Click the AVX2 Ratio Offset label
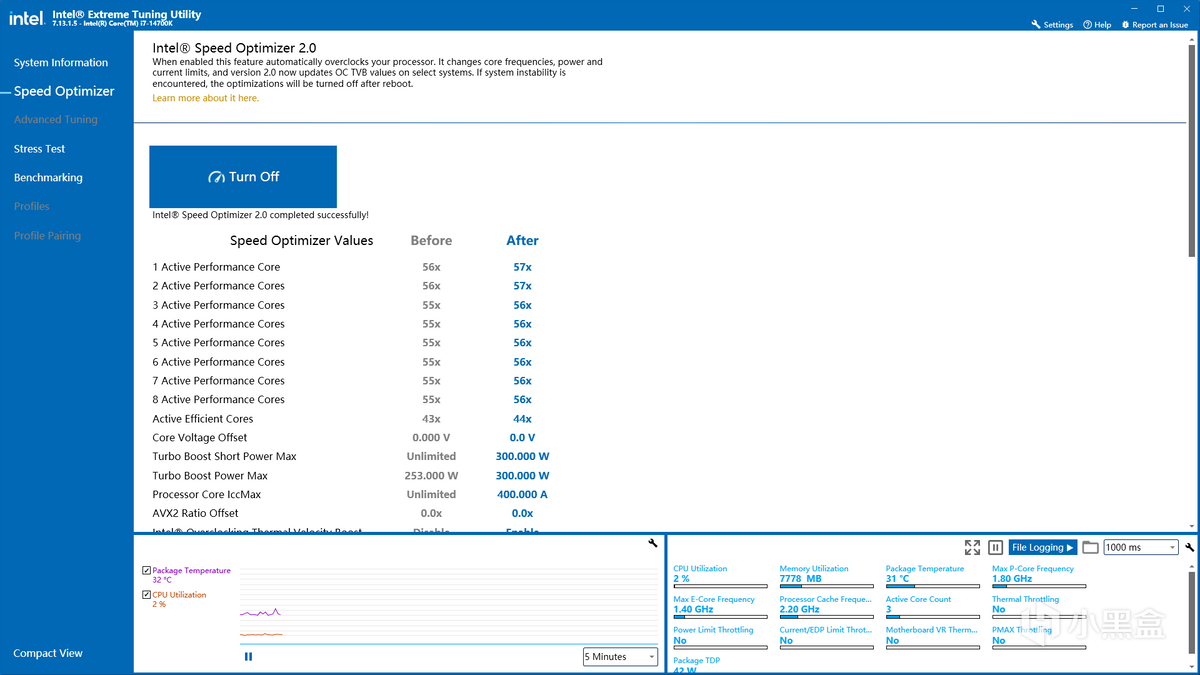The height and width of the screenshot is (675, 1200). 195,513
